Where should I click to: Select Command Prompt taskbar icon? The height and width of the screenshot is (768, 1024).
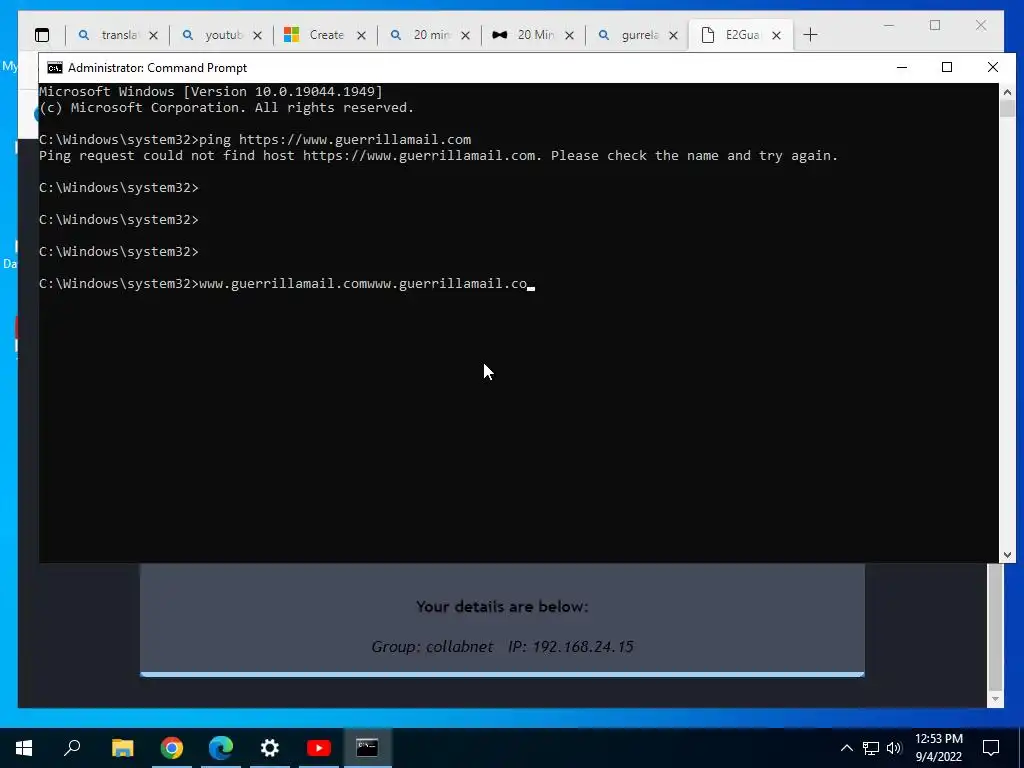[367, 748]
